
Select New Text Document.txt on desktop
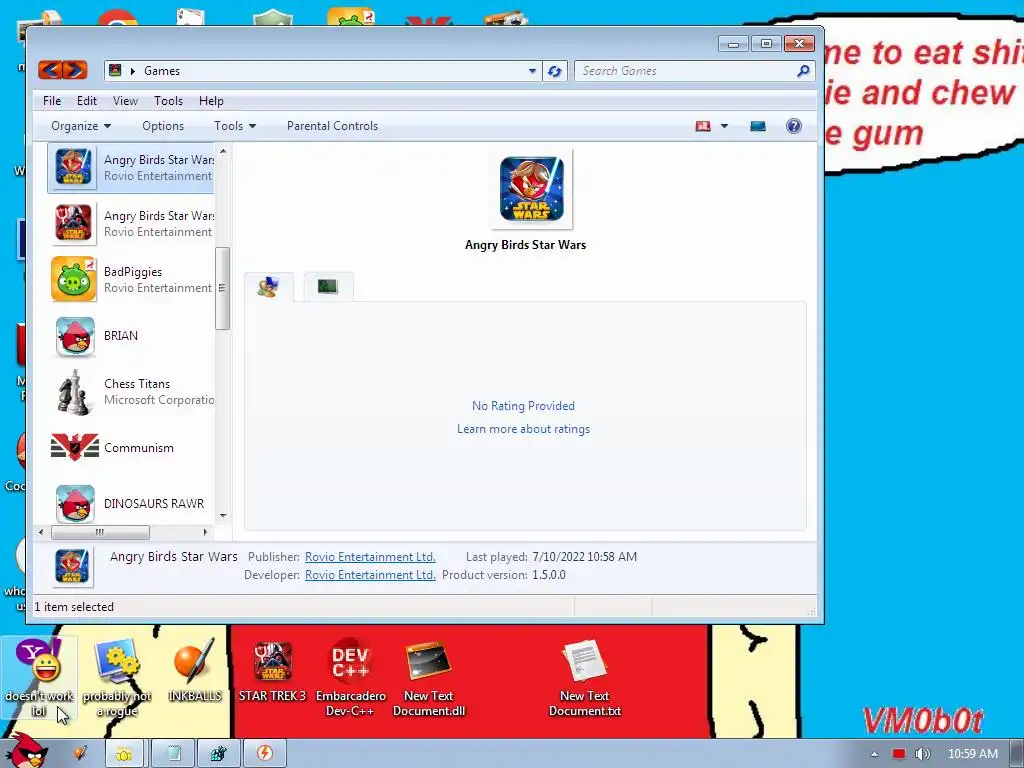pyautogui.click(x=584, y=677)
